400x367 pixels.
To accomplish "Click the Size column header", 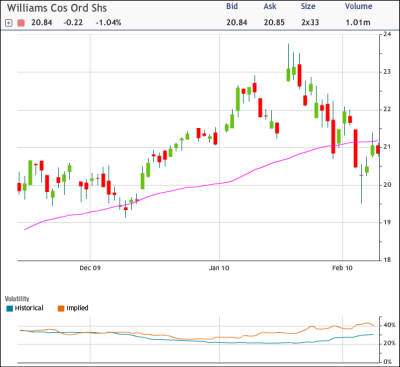I will [x=308, y=6].
